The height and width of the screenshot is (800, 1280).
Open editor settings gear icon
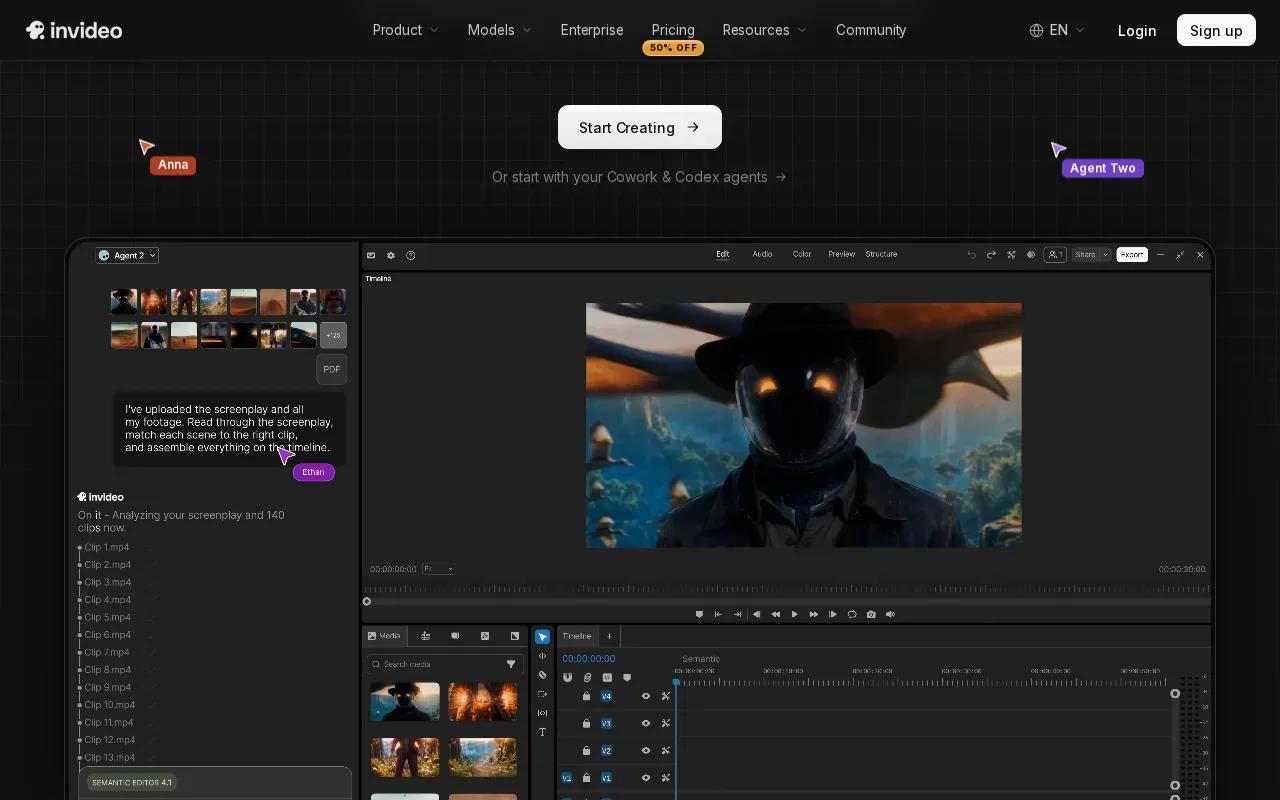click(x=391, y=255)
